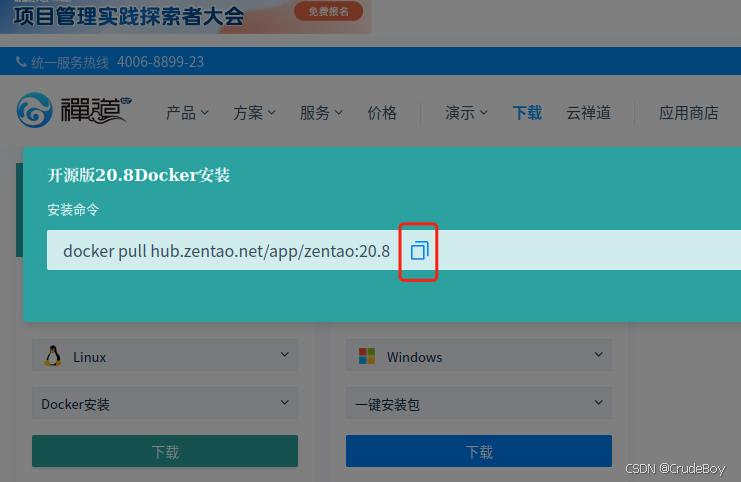
Task: Click the 项目管理实践探索者大会 banner
Action: point(186,17)
